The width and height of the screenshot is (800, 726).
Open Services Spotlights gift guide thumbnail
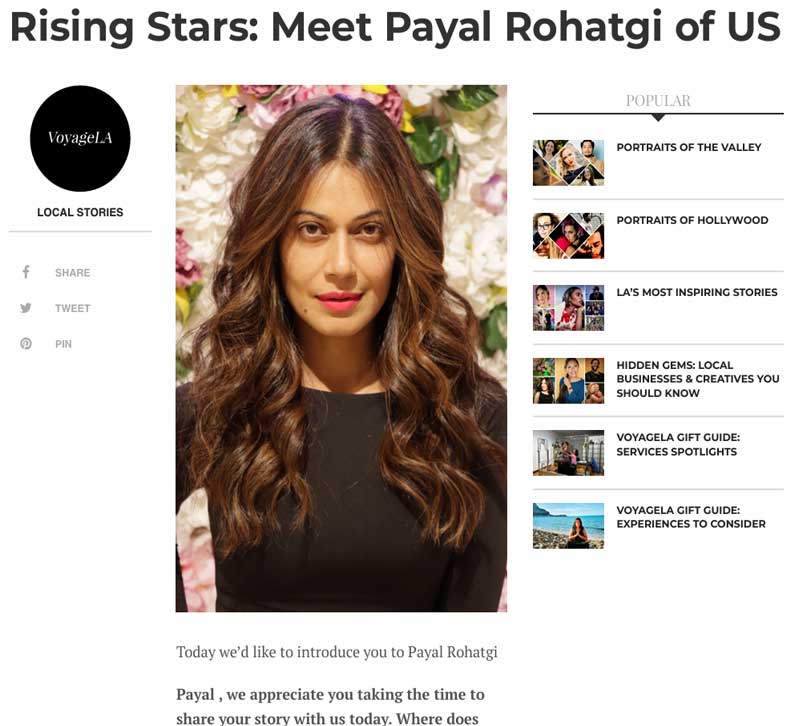[x=568, y=453]
